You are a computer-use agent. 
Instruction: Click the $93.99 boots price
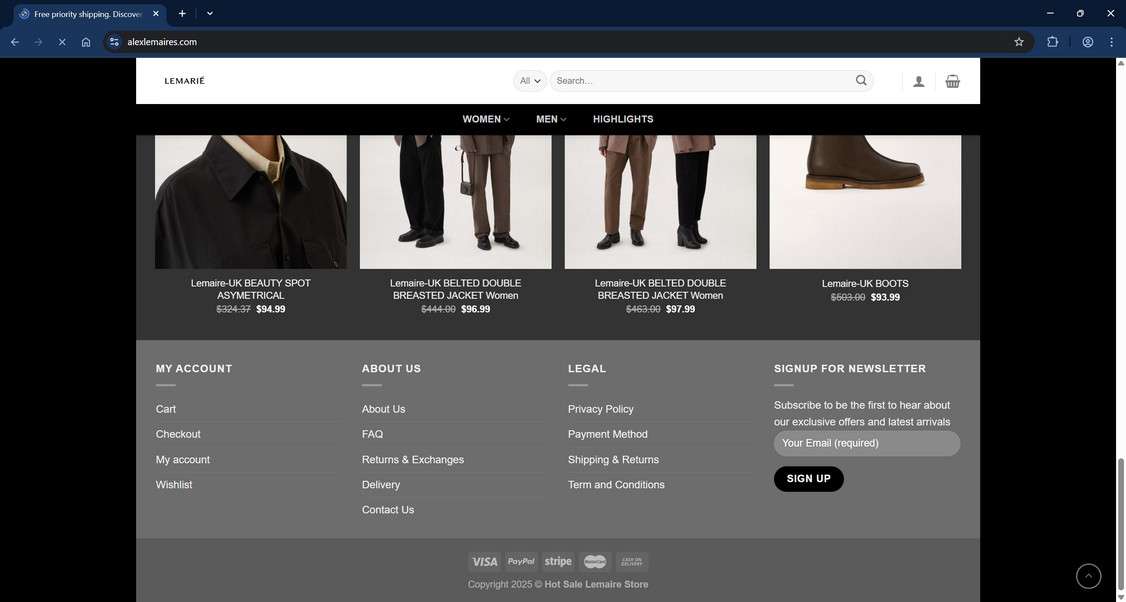[885, 297]
